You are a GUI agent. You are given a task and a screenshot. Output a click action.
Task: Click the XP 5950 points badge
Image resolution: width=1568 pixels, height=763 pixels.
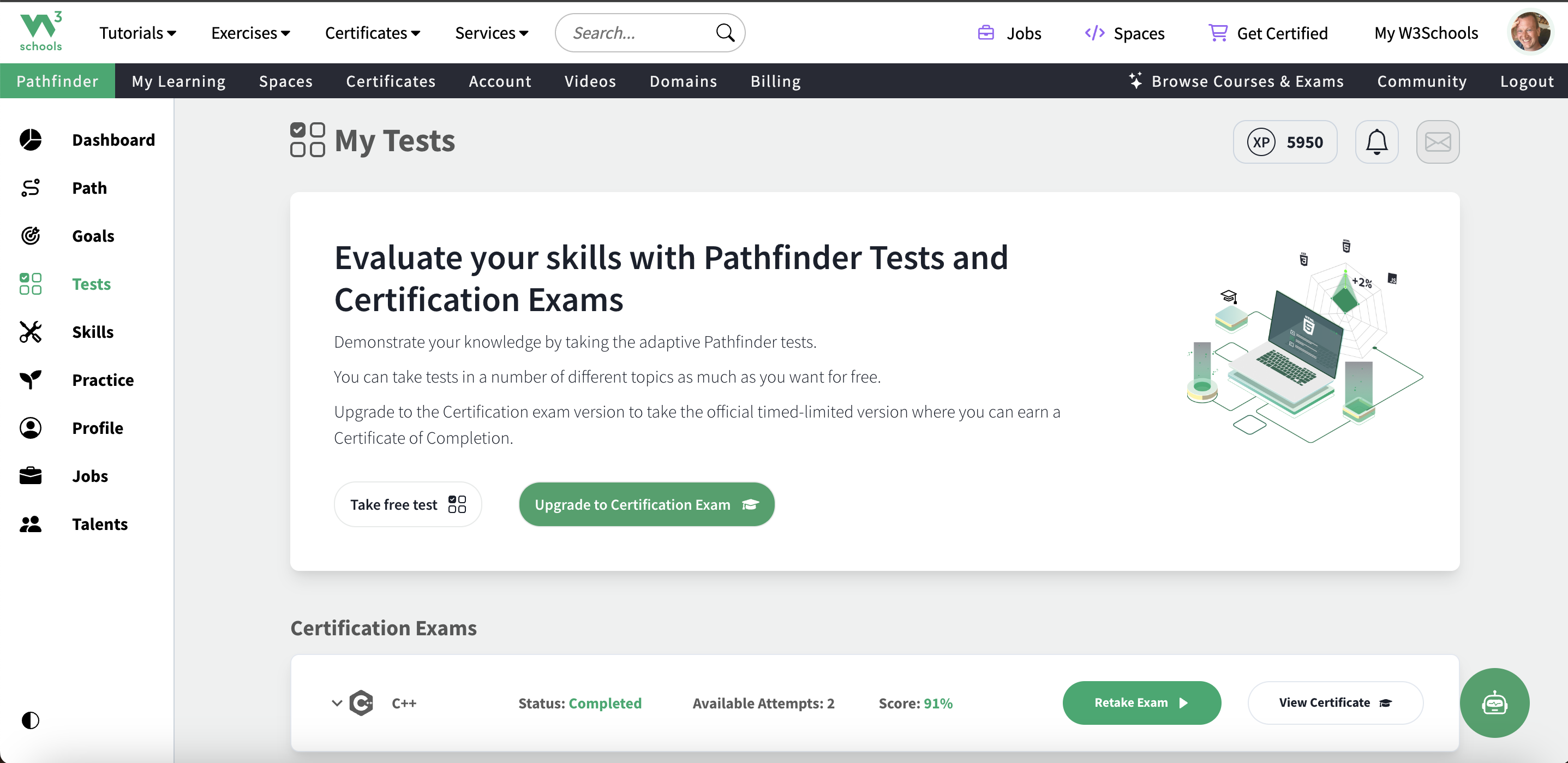[x=1284, y=142]
